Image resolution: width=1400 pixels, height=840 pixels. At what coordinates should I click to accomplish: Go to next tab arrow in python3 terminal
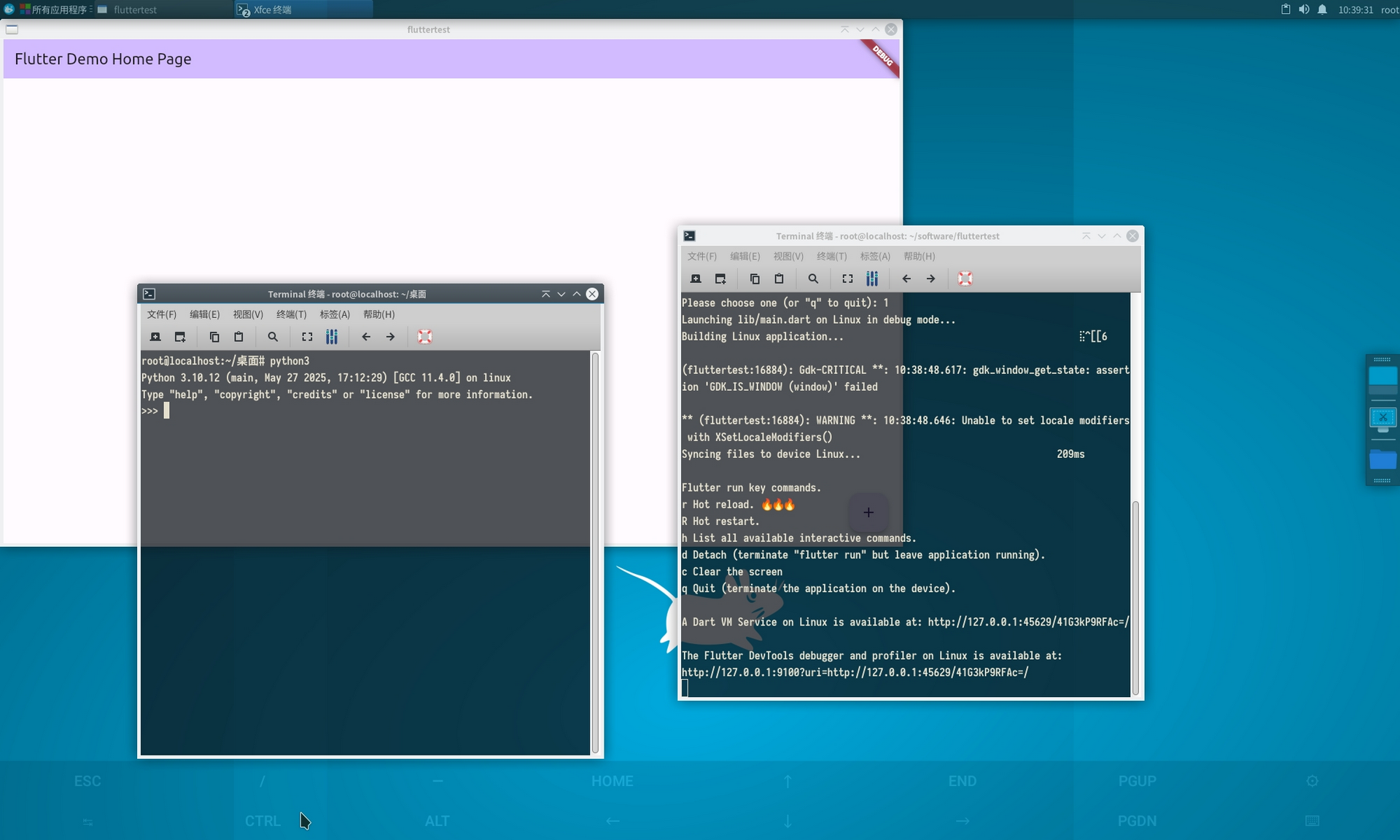[391, 337]
